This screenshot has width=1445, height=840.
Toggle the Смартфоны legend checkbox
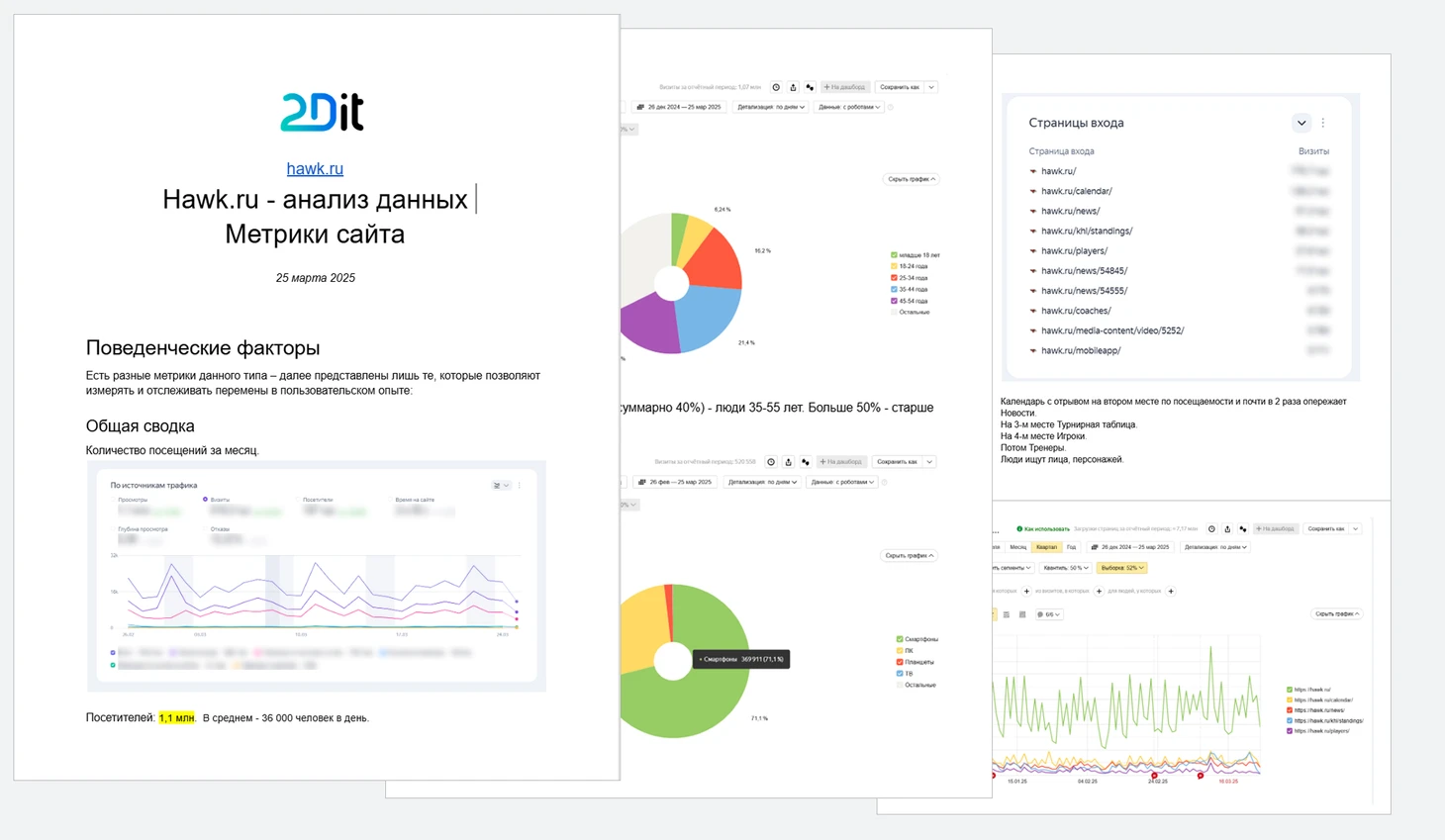(900, 639)
